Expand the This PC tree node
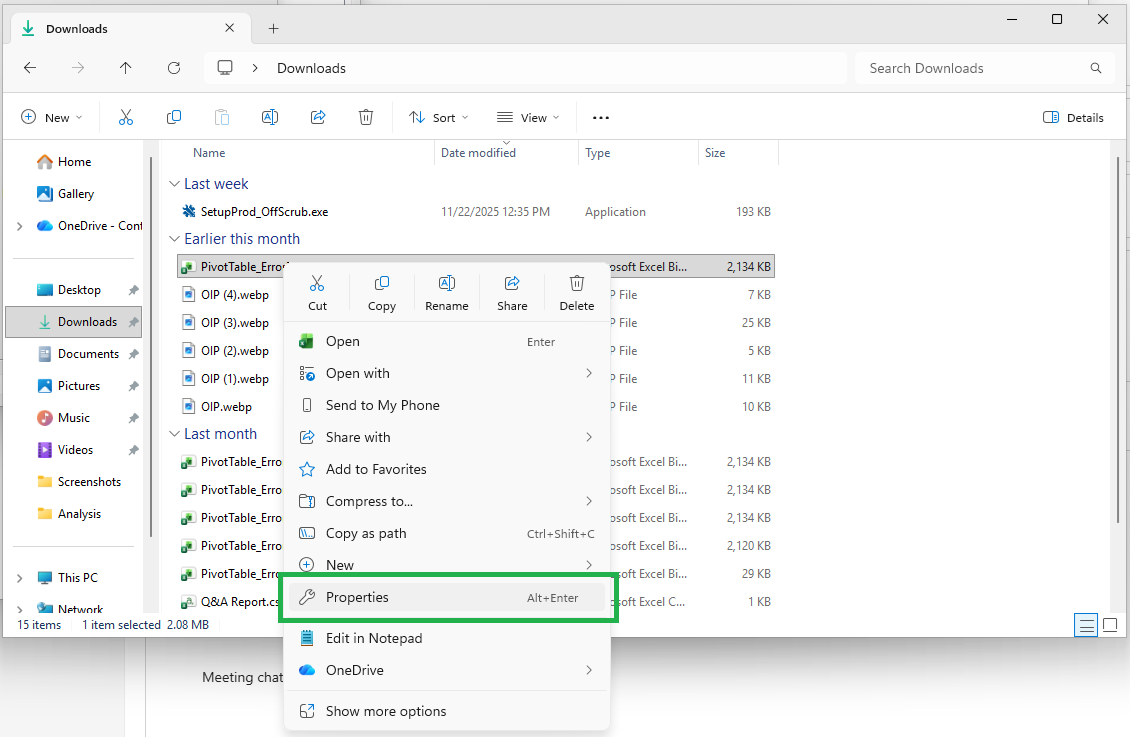Viewport: 1130px width, 737px height. [19, 578]
